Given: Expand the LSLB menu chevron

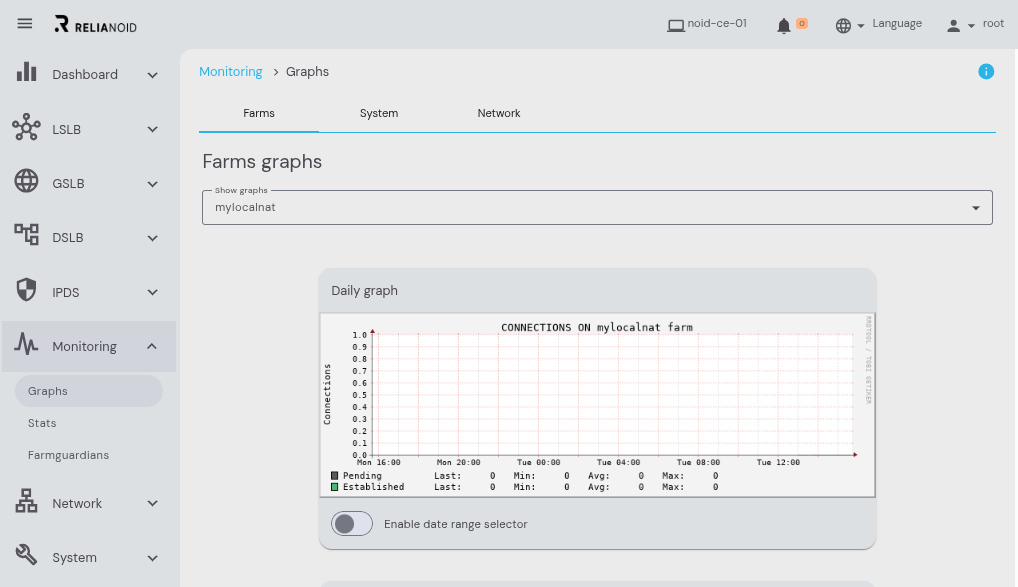Looking at the screenshot, I should coord(153,129).
